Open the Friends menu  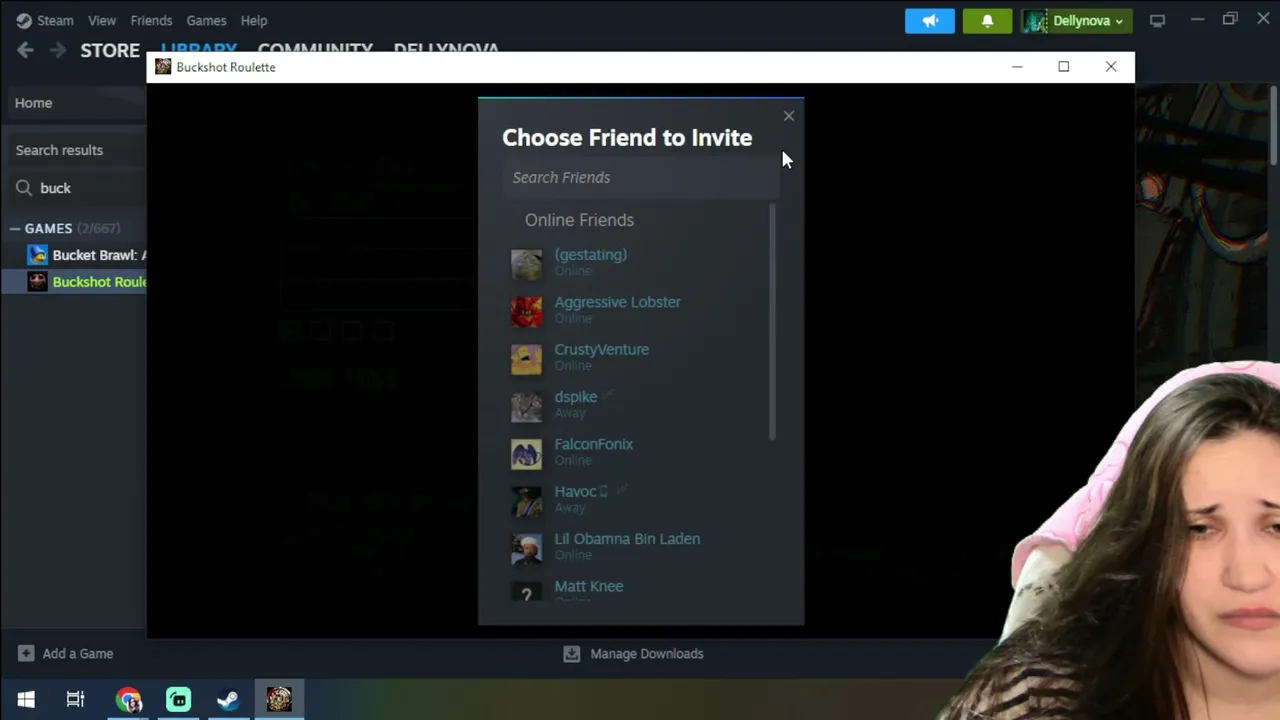151,20
